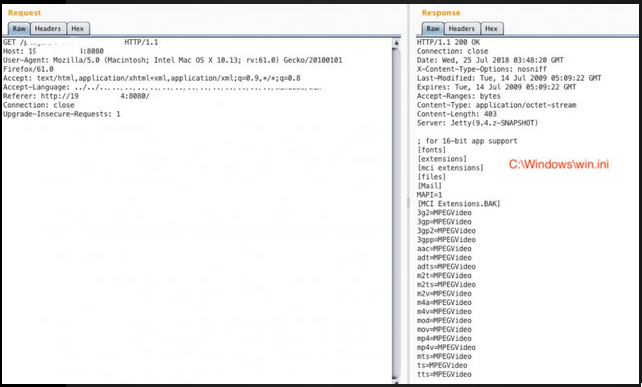
Task: Switch to the Request Raw tab
Action: click(19, 29)
